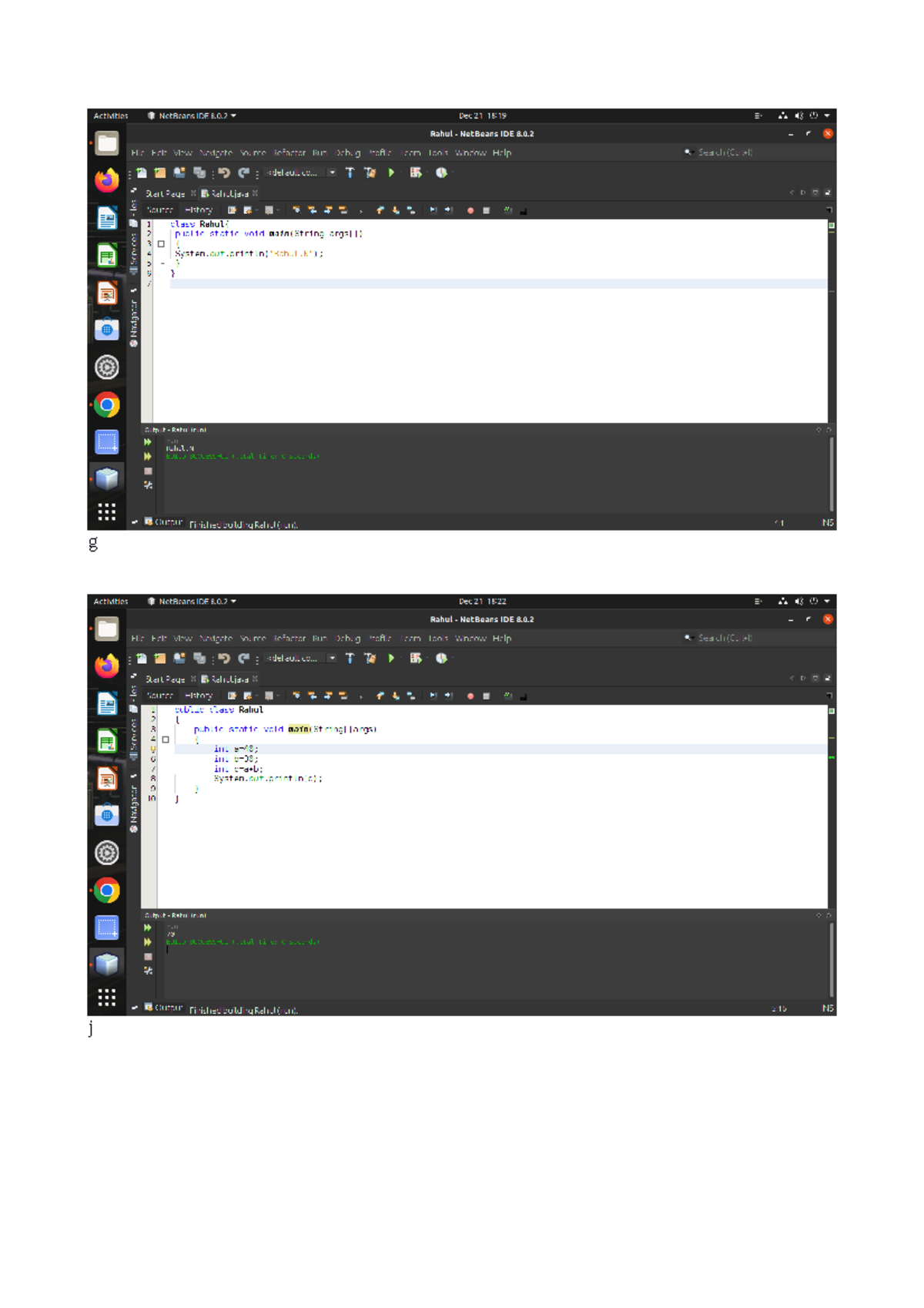Open Refactor menu in upper NetBeans window

tap(289, 153)
